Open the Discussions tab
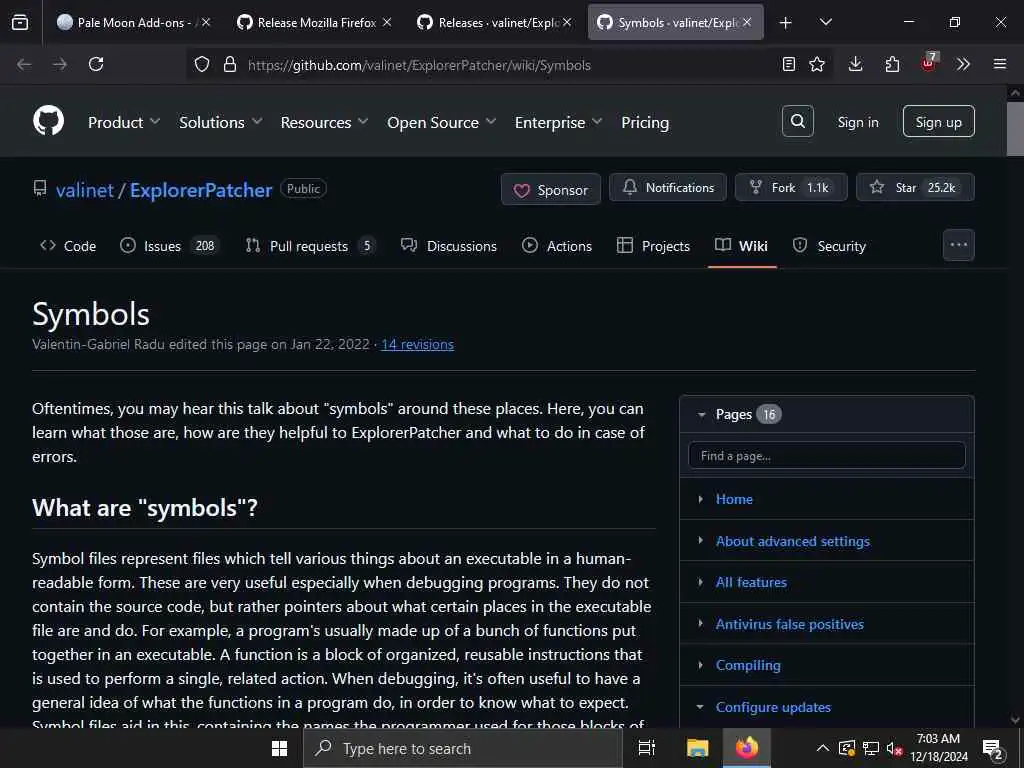Viewport: 1024px width, 768px height. (449, 246)
